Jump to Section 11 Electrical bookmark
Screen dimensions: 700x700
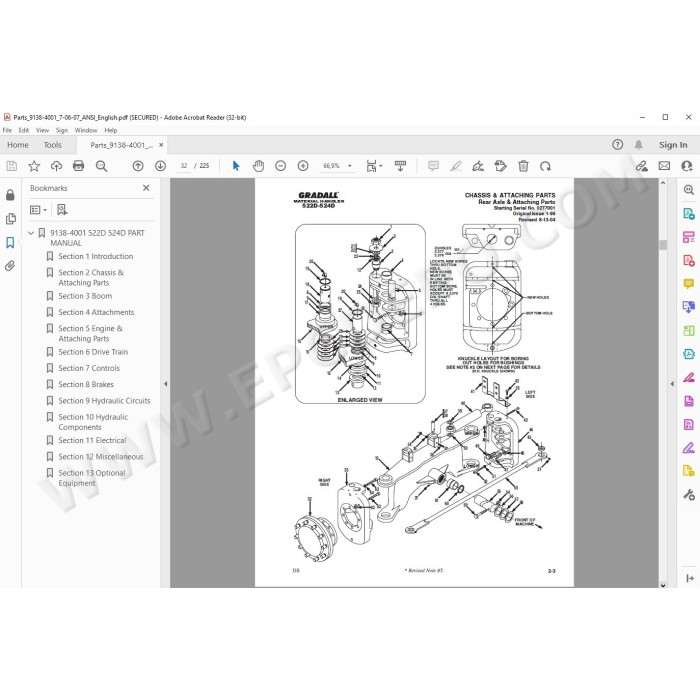click(92, 440)
